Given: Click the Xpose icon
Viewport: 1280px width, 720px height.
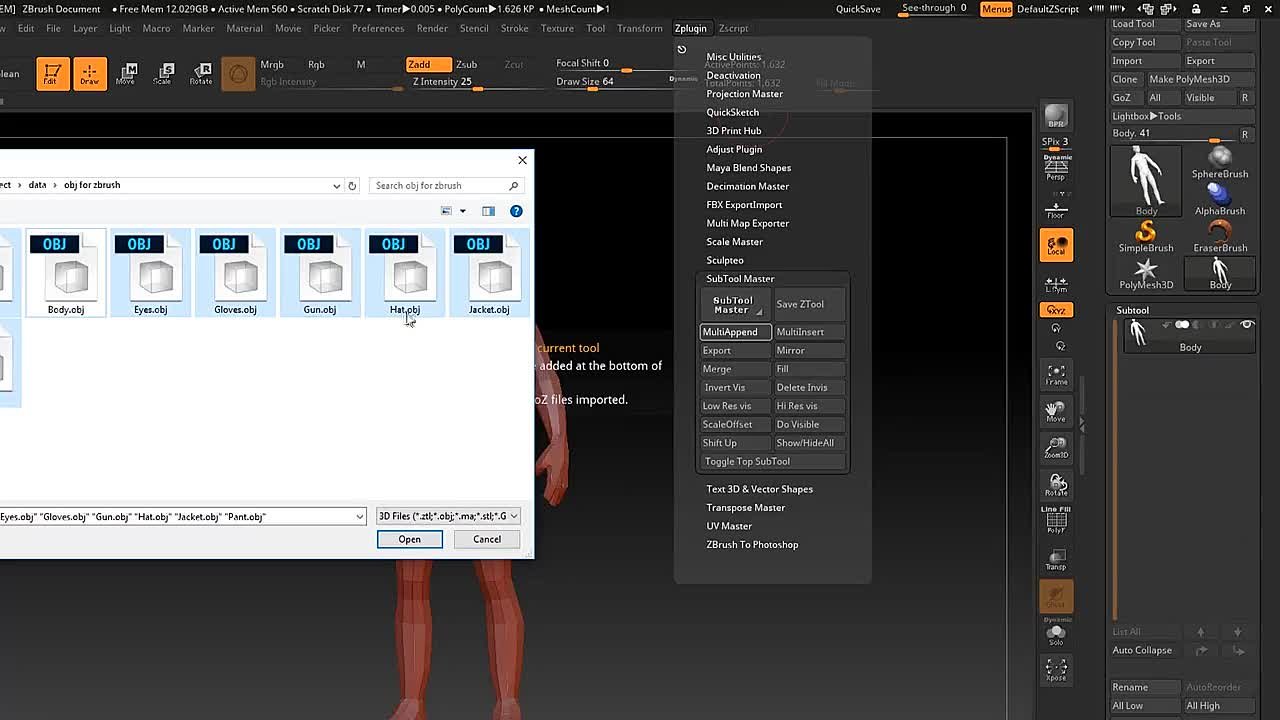Looking at the screenshot, I should pos(1056,670).
